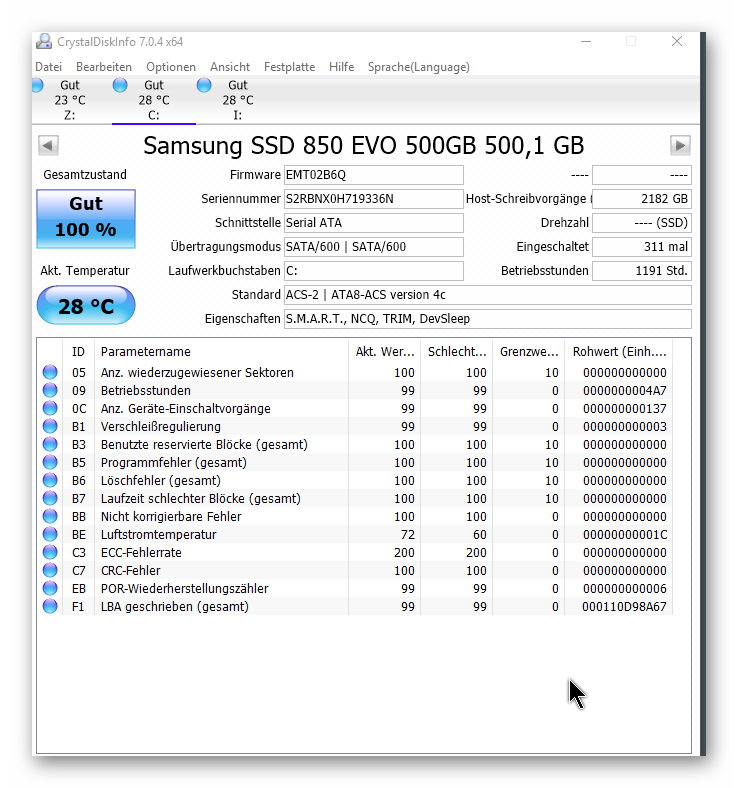The image size is (738, 788).
Task: Minimize the CrystalDiskInfo window
Action: 586,41
